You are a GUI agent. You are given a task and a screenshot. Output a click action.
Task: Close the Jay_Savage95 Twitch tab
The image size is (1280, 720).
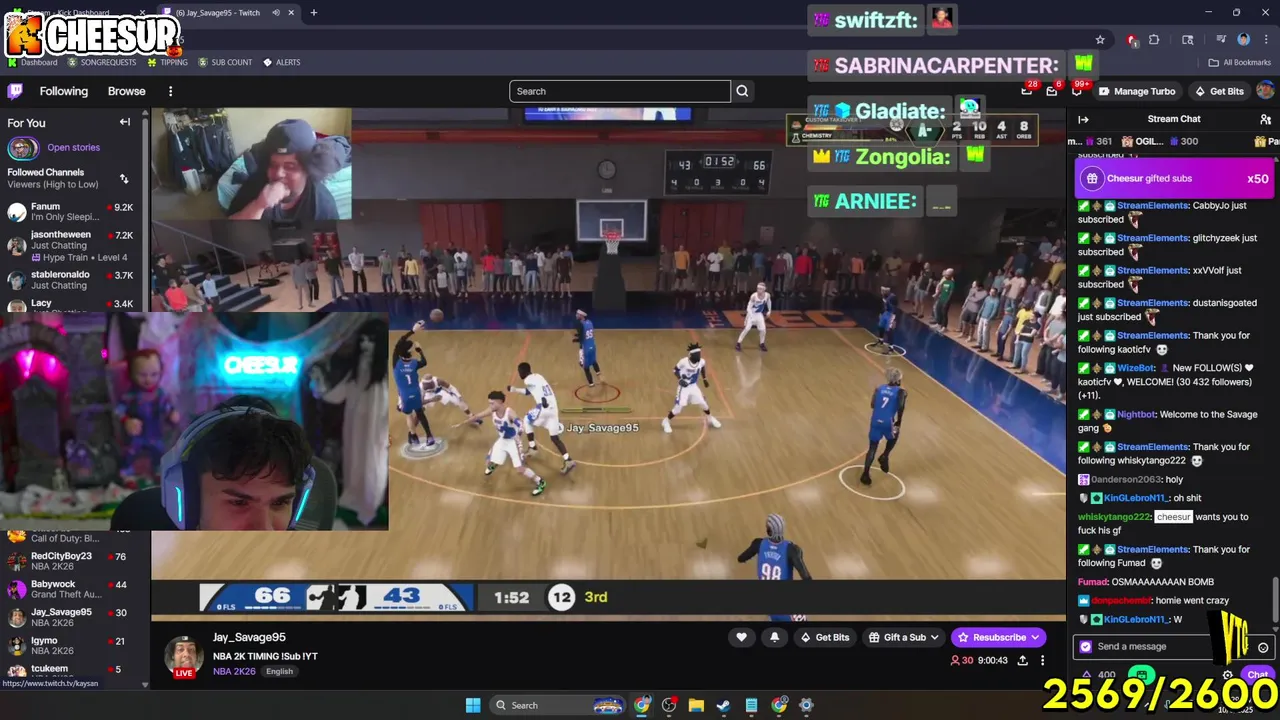point(291,13)
